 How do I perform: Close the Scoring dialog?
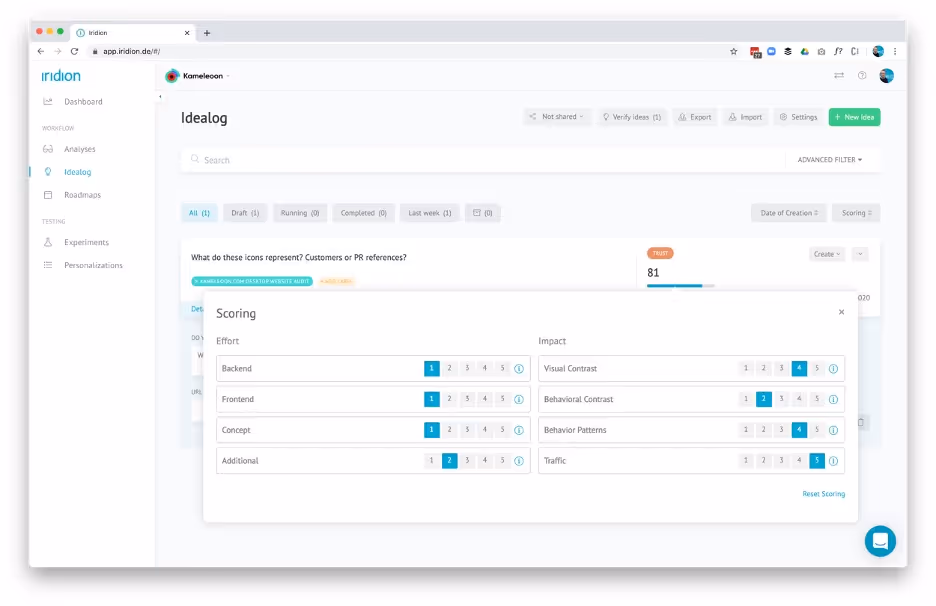[x=841, y=312]
